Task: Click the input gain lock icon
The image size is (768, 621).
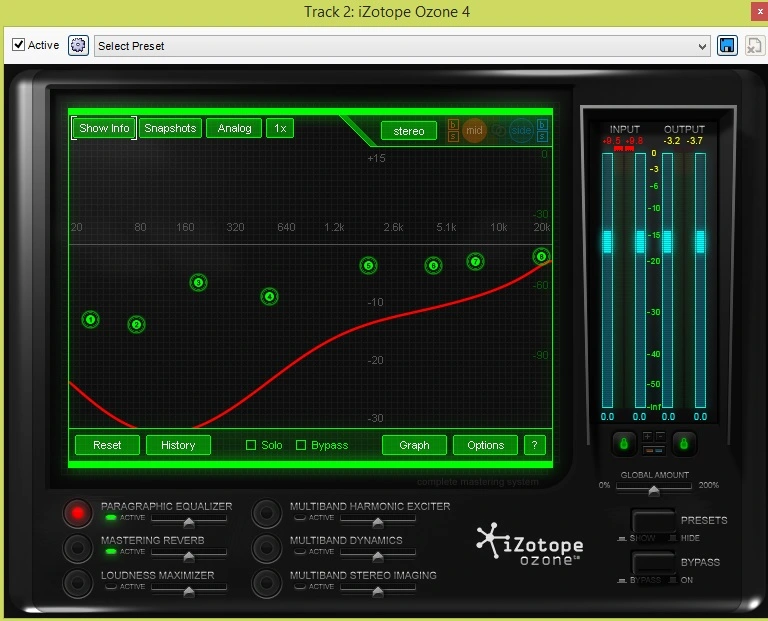Action: [624, 444]
